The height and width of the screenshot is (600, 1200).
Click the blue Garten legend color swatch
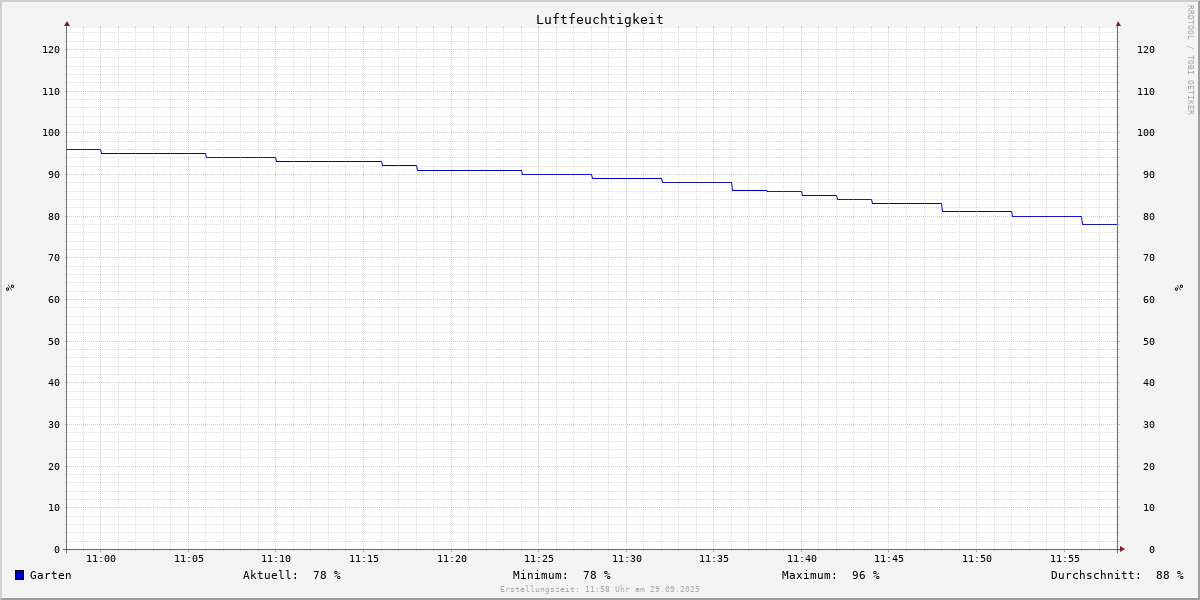pyautogui.click(x=19, y=575)
